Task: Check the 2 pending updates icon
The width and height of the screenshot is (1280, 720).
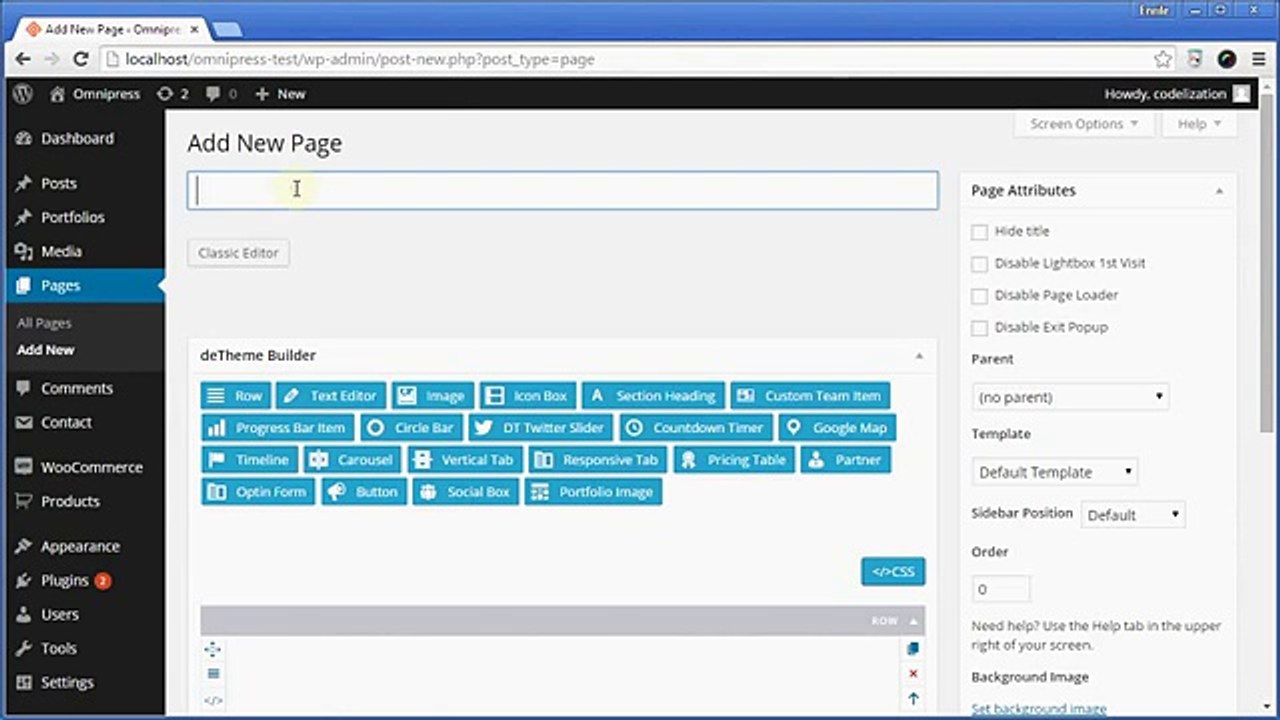Action: 172,94
